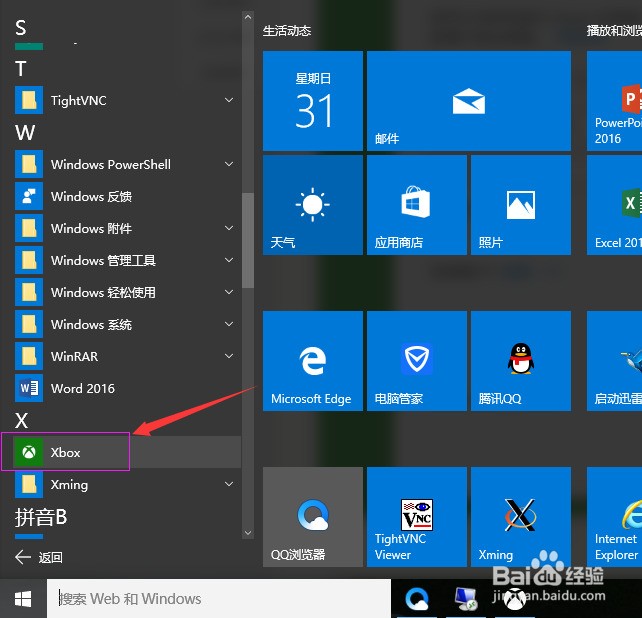The width and height of the screenshot is (642, 618).
Task: Open the 照片 photos tile
Action: tap(521, 205)
